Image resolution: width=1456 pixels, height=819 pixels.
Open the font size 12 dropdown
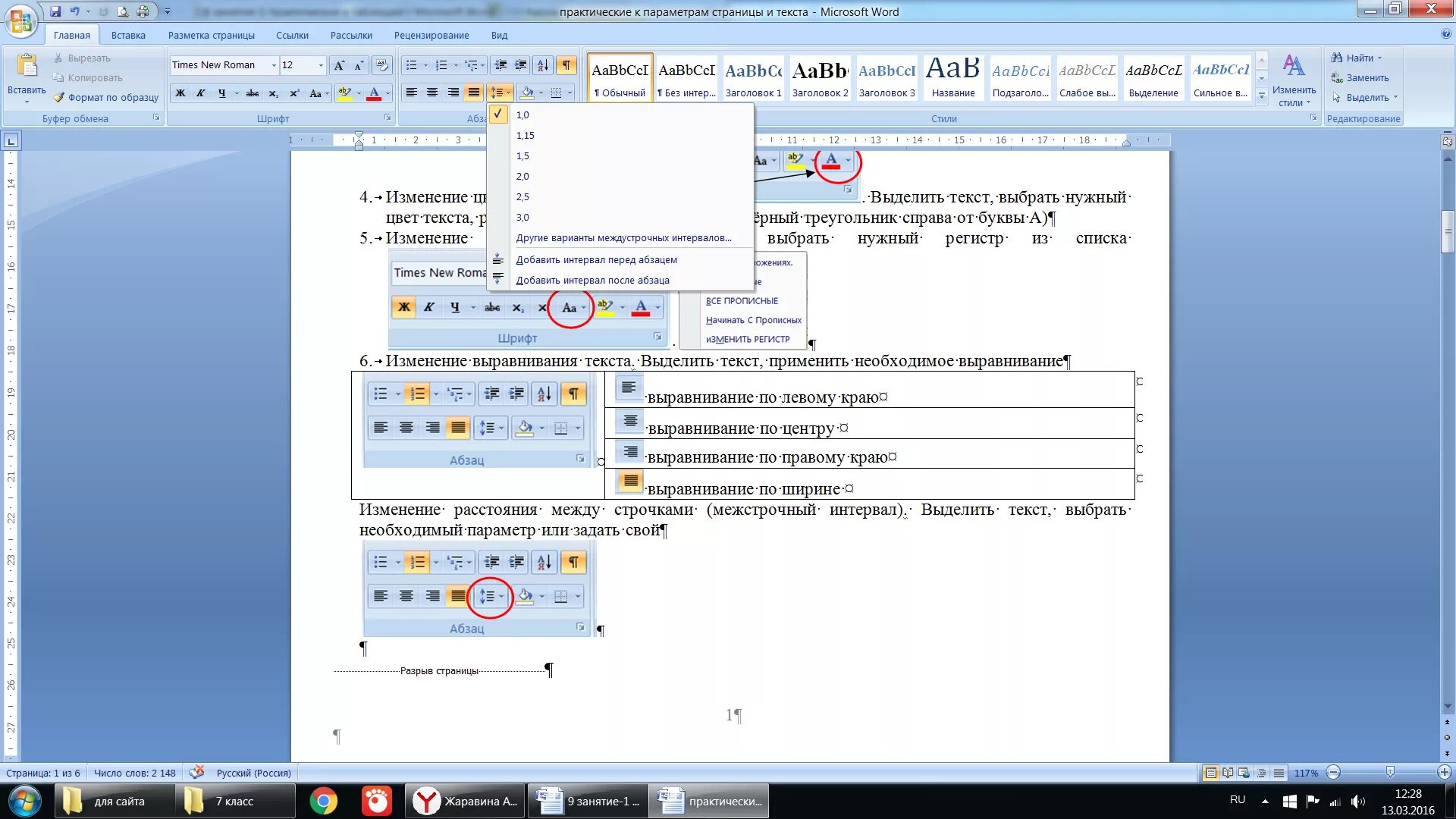click(321, 65)
